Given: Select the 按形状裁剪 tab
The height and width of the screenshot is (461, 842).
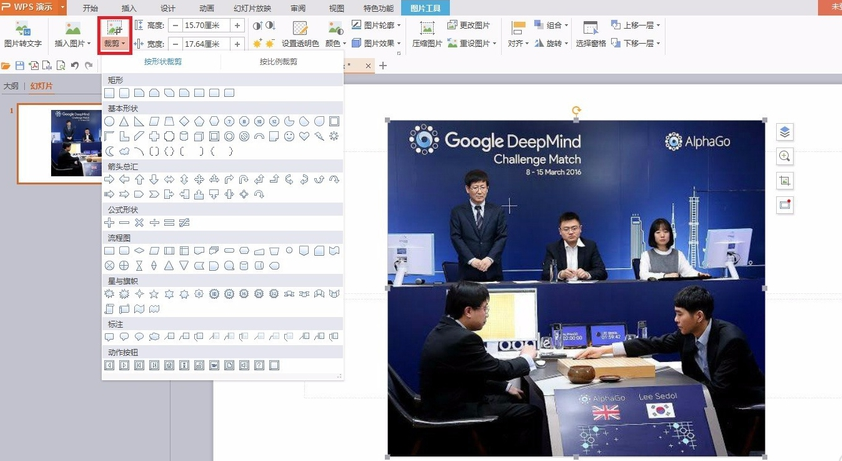Looking at the screenshot, I should 164,62.
